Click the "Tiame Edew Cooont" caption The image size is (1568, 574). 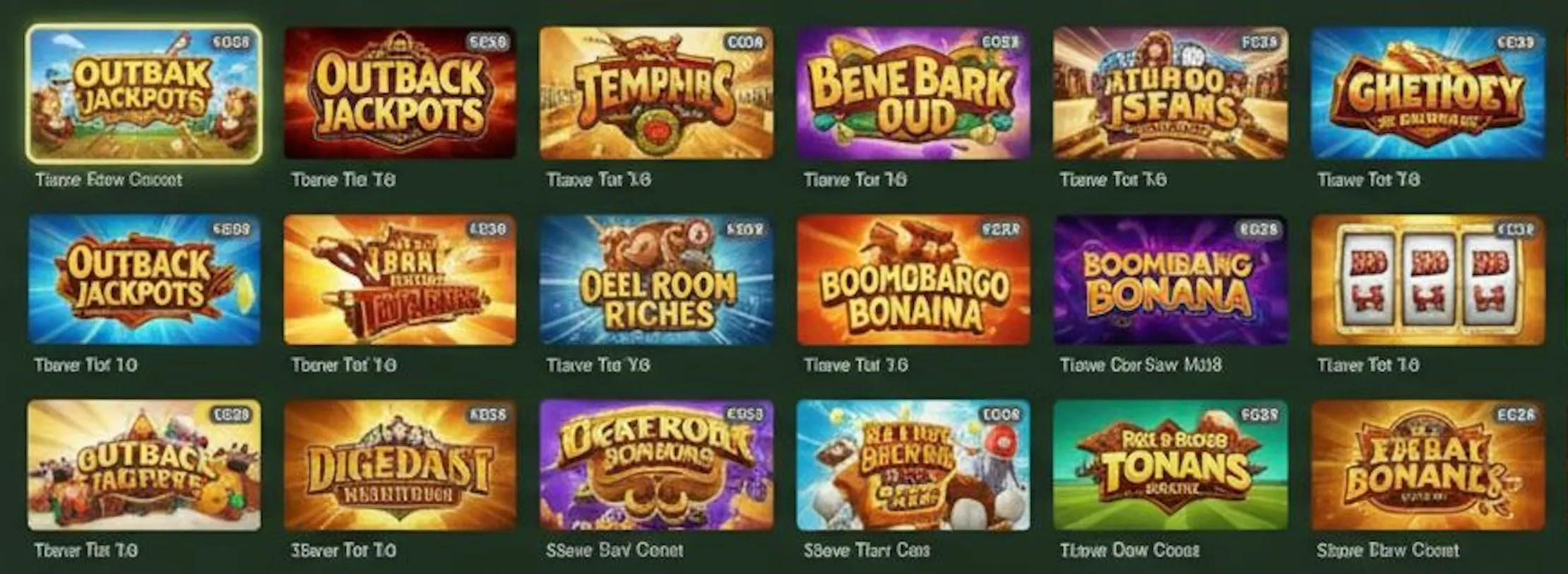109,180
